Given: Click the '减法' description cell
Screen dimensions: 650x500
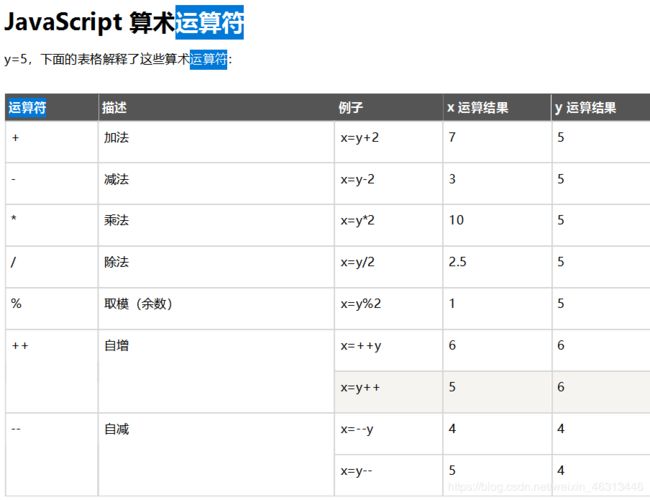Looking at the screenshot, I should pyautogui.click(x=216, y=184).
